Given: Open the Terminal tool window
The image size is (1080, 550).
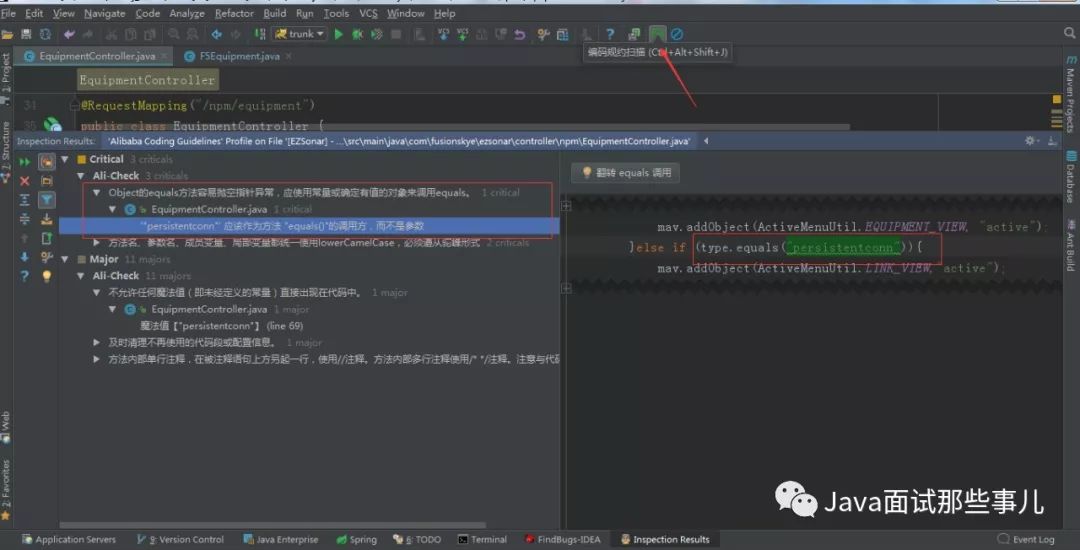Looking at the screenshot, I should point(482,540).
